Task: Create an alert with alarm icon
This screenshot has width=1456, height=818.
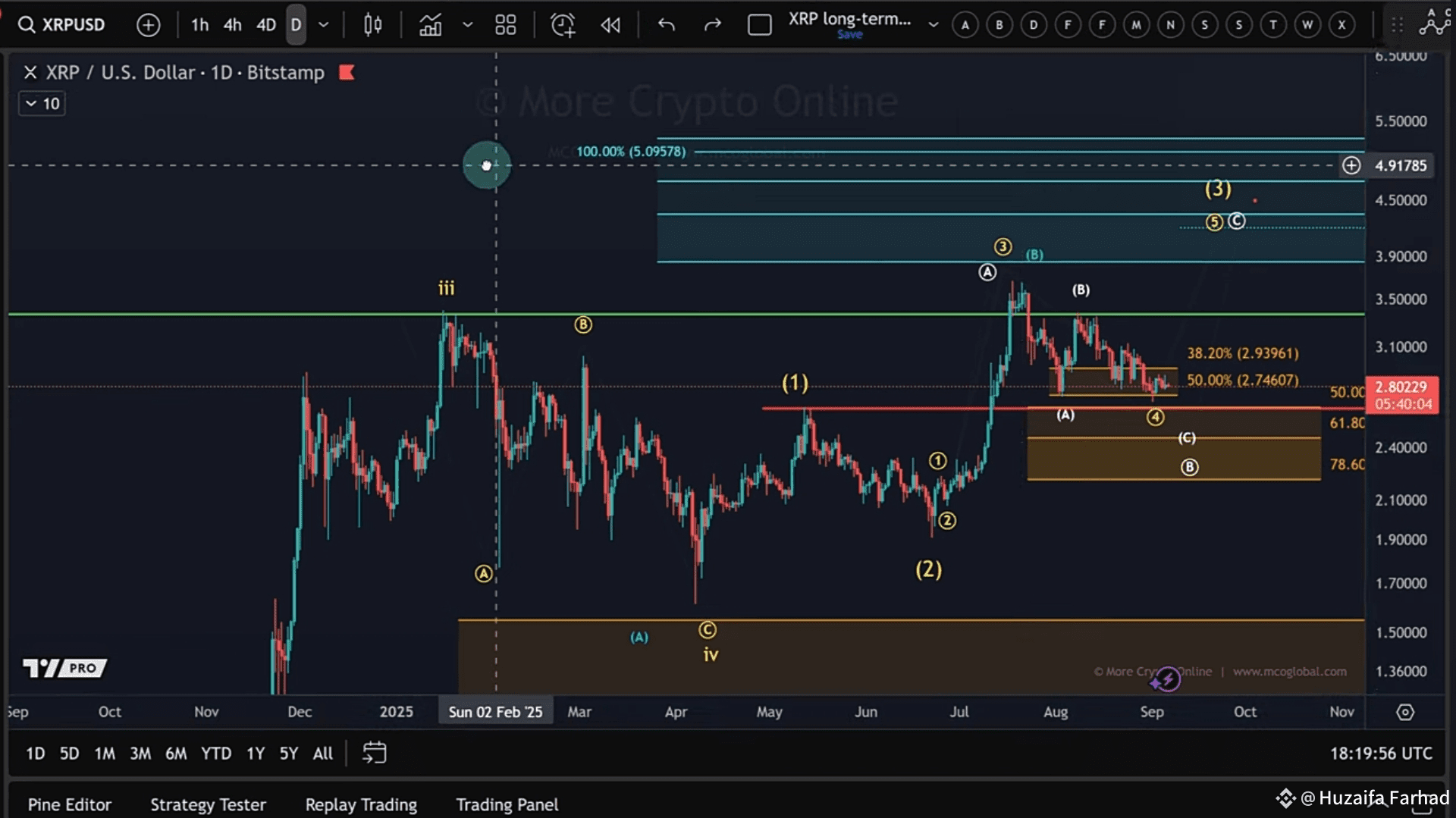Action: (563, 25)
